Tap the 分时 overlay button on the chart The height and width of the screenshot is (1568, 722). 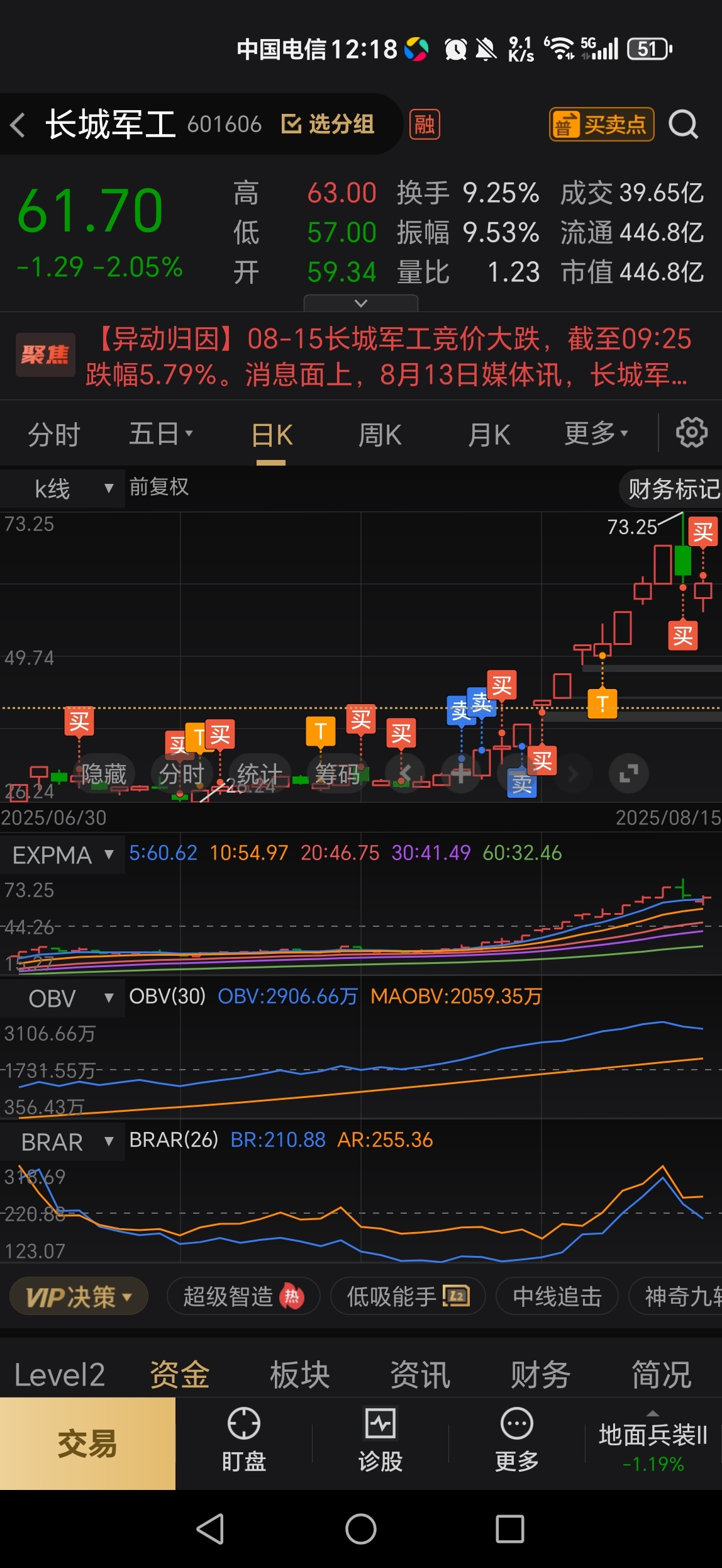coord(181,774)
